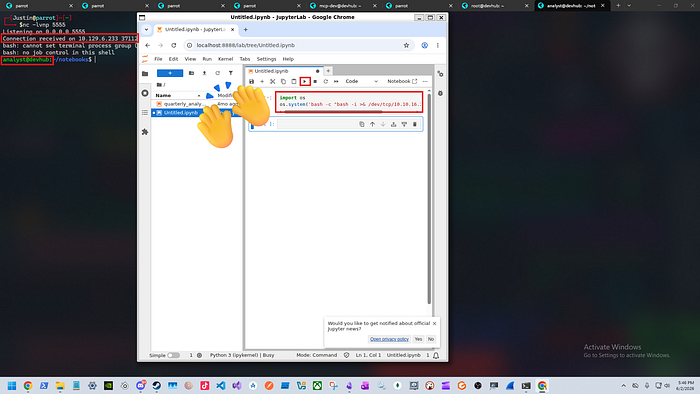Viewport: 700px width, 394px height.
Task: Insert a cell above via cell toolbar
Action: click(393, 124)
